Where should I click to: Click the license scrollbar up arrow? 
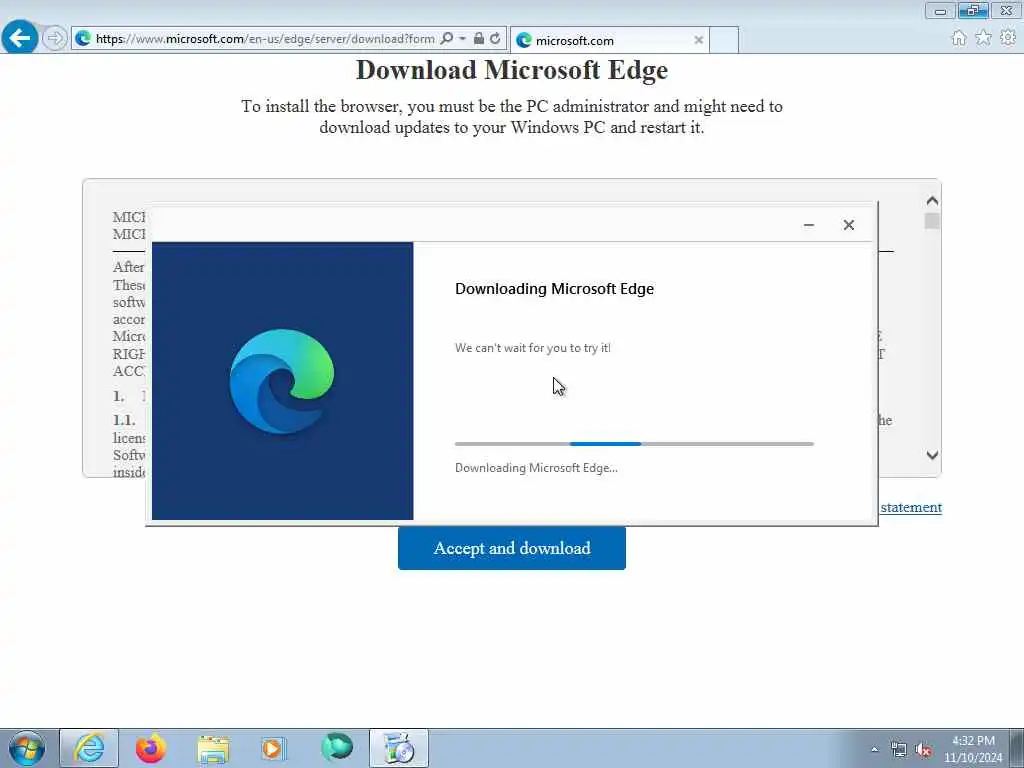point(933,200)
